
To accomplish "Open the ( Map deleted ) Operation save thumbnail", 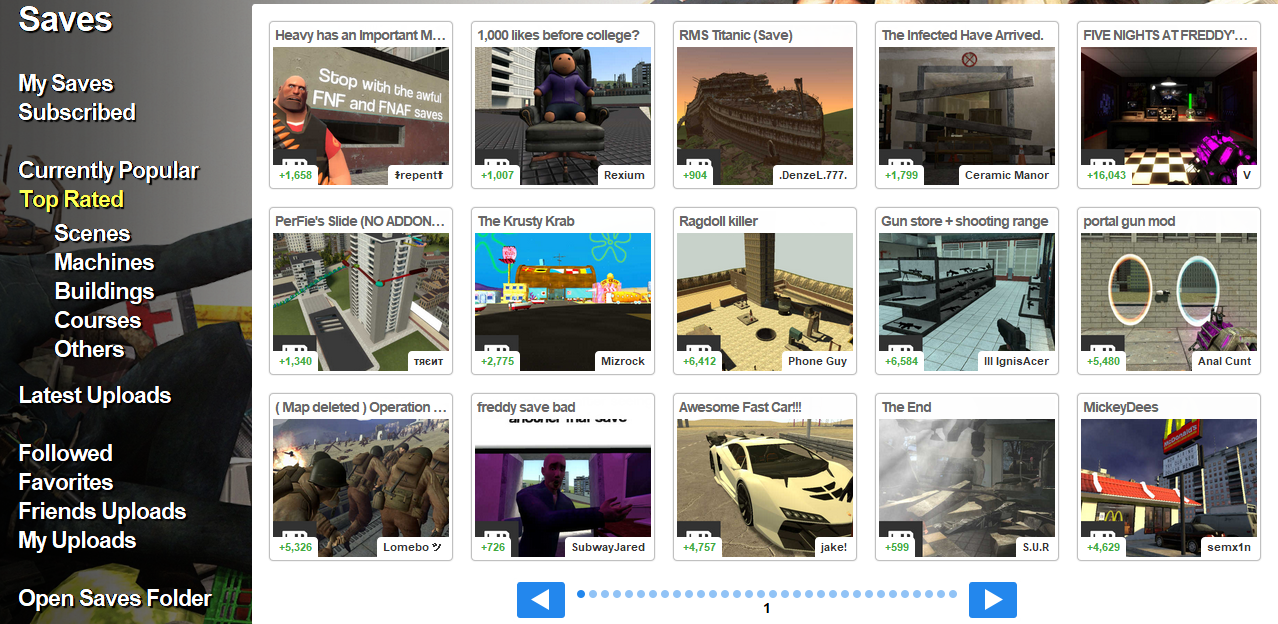I will [x=361, y=488].
